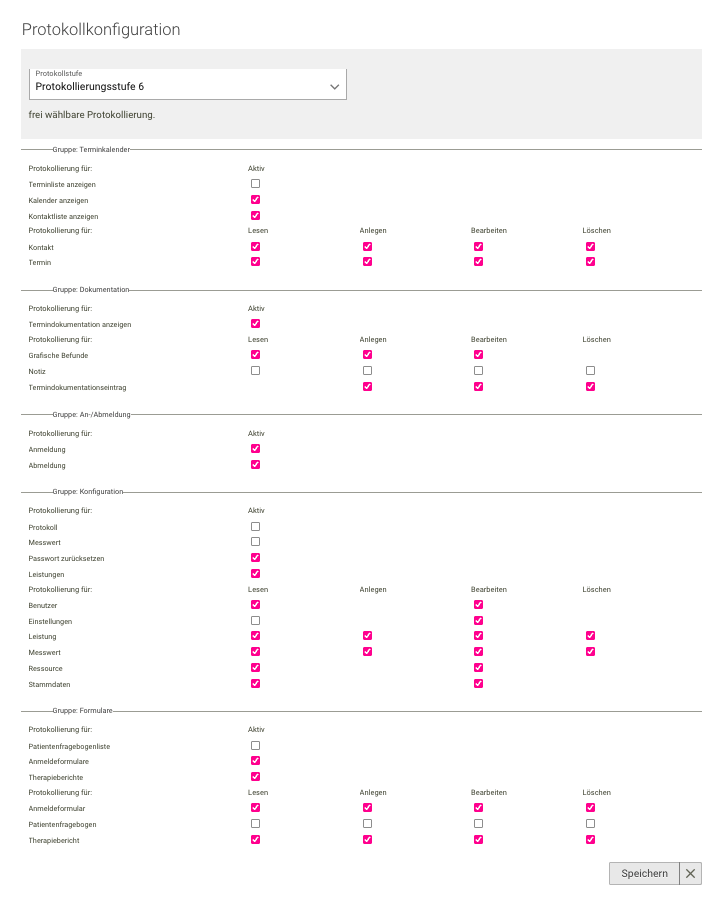Viewport: 717px width, 899px height.
Task: Open the Protokollstufe dropdown
Action: pos(188,85)
